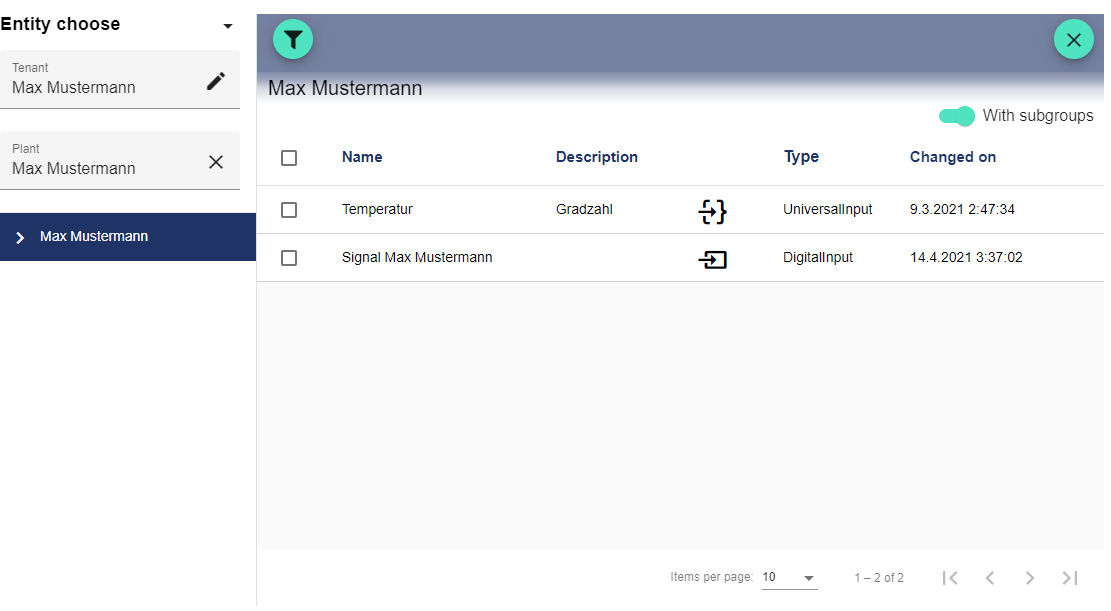1111x611 pixels.
Task: Go to first page icon
Action: pyautogui.click(x=950, y=578)
